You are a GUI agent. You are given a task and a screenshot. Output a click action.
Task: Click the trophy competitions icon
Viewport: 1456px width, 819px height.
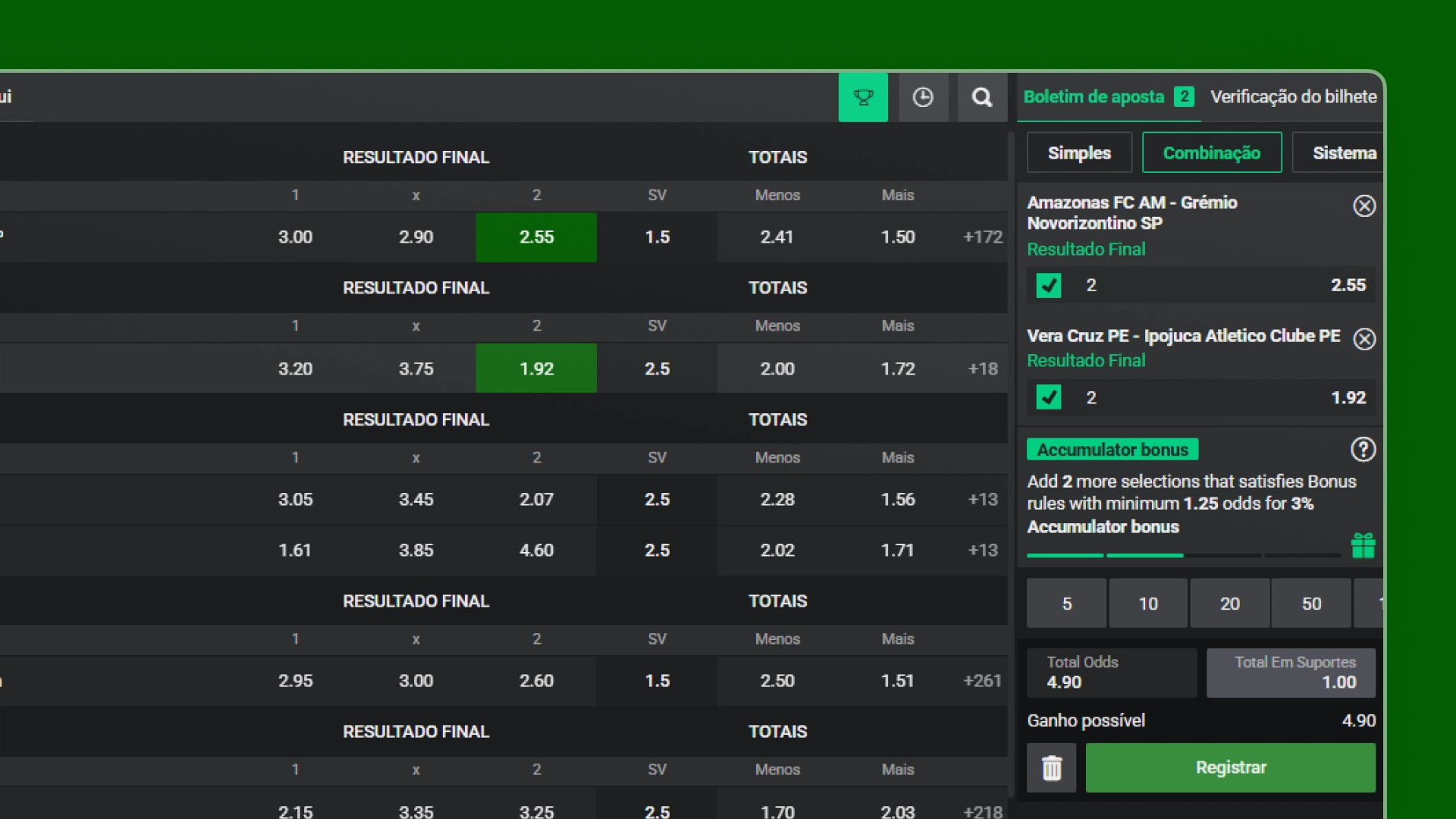(863, 97)
